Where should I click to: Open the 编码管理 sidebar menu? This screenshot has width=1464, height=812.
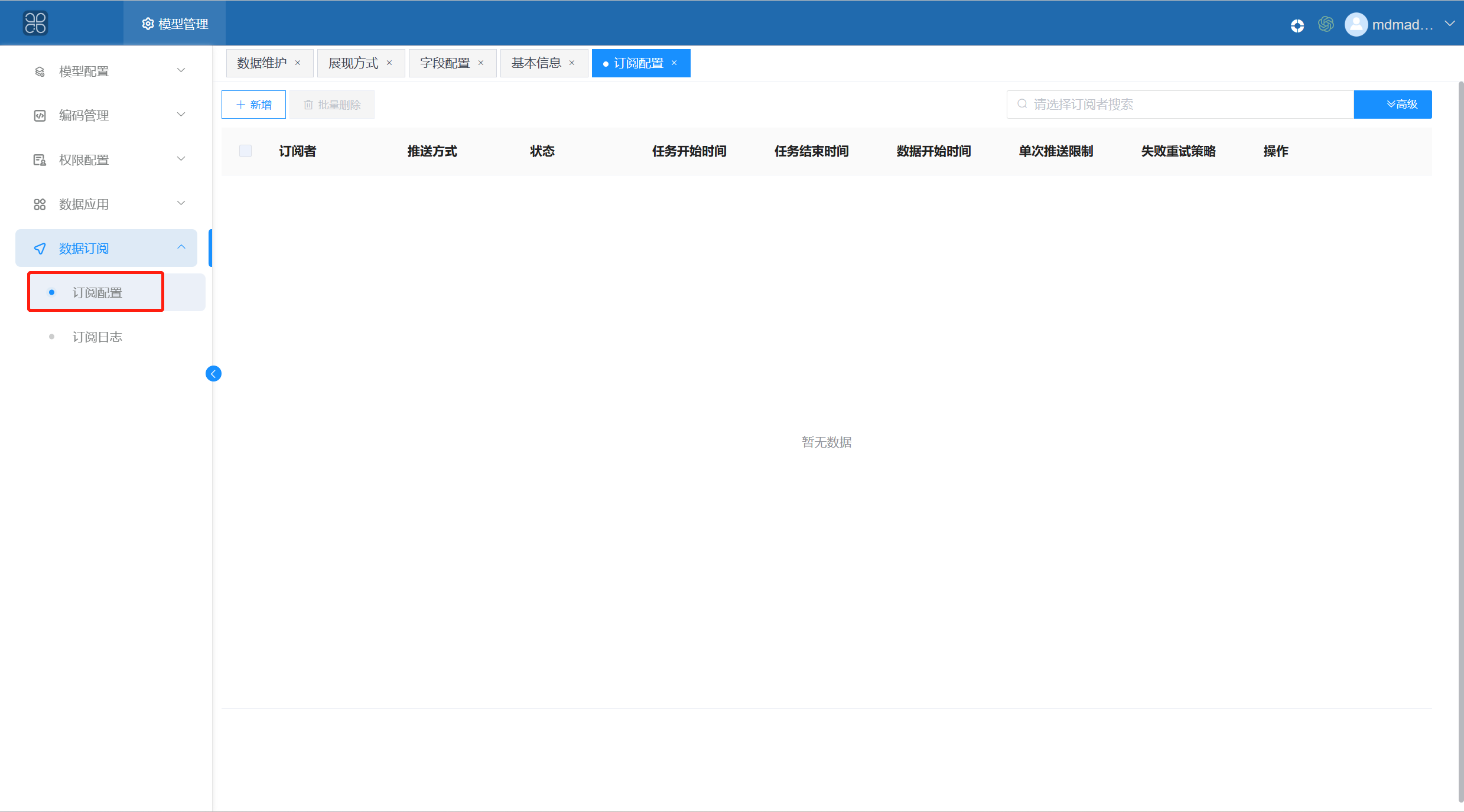[106, 116]
